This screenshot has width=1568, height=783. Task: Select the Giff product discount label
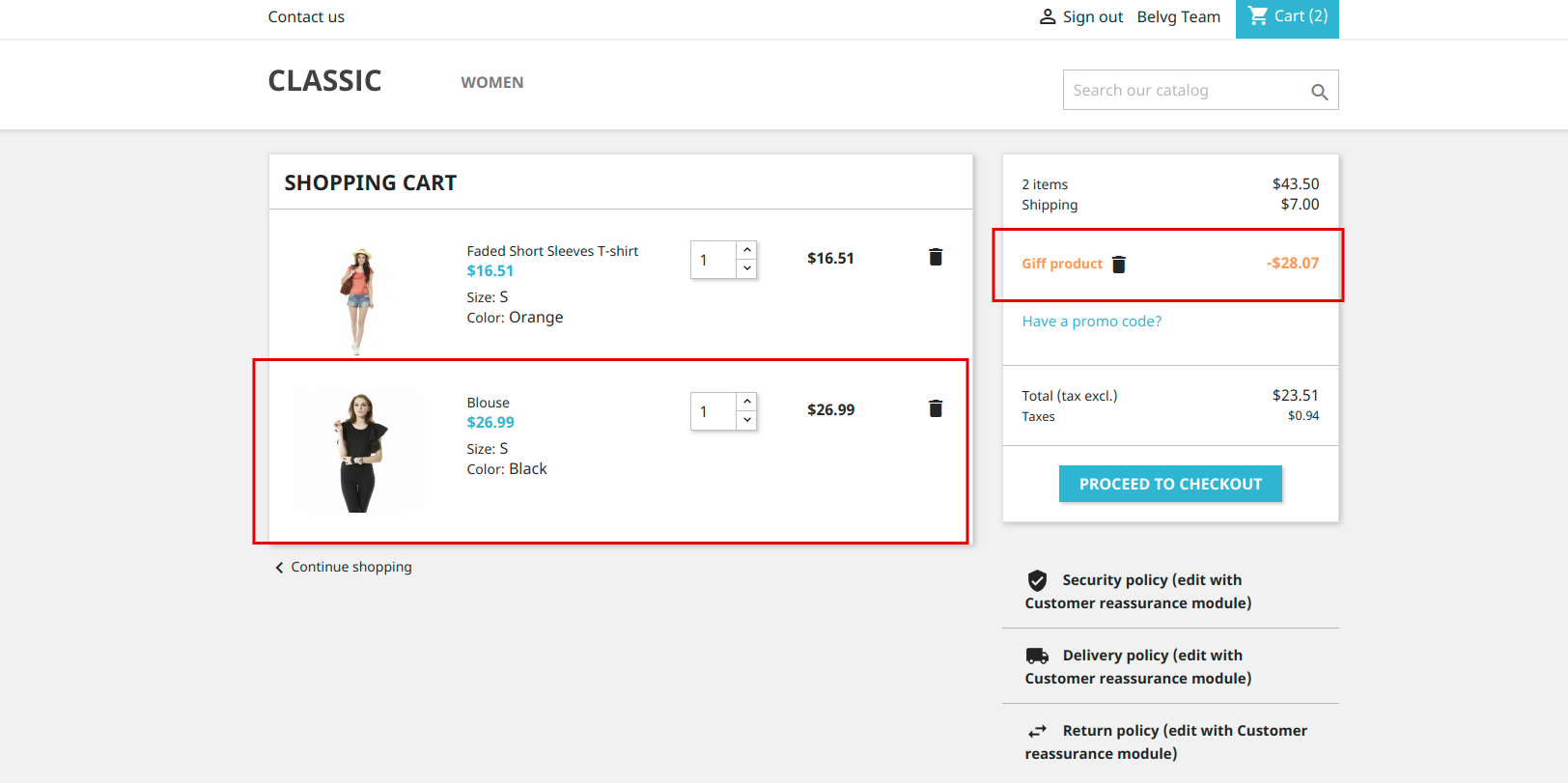[1062, 264]
